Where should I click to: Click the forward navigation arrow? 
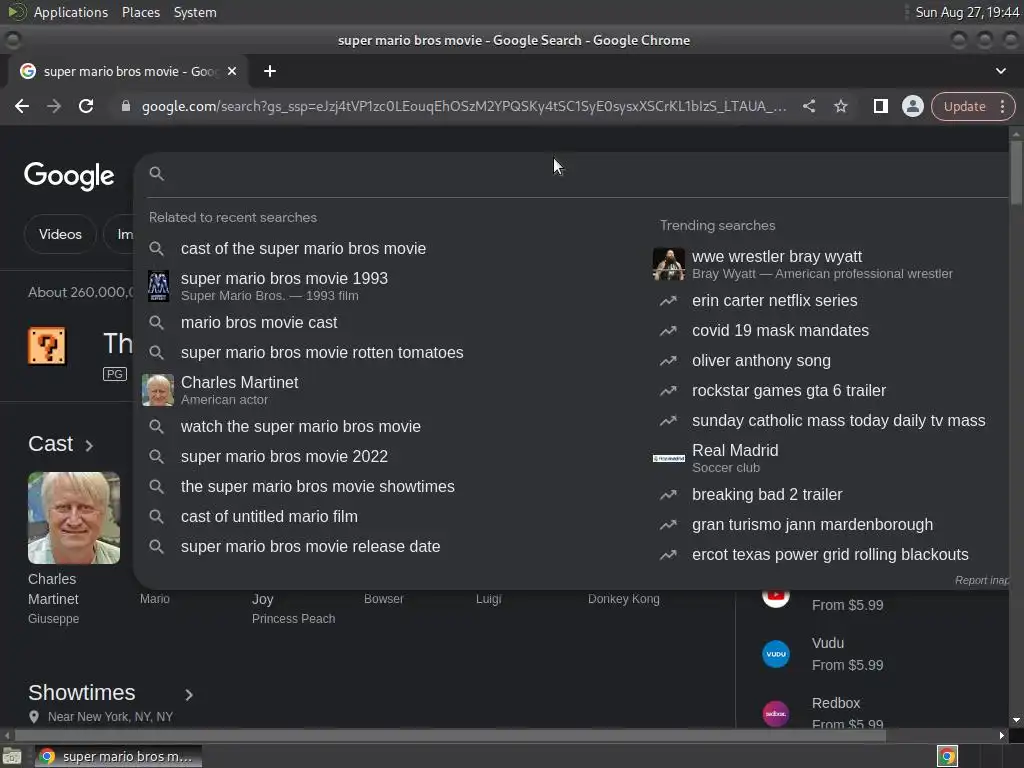click(x=54, y=106)
